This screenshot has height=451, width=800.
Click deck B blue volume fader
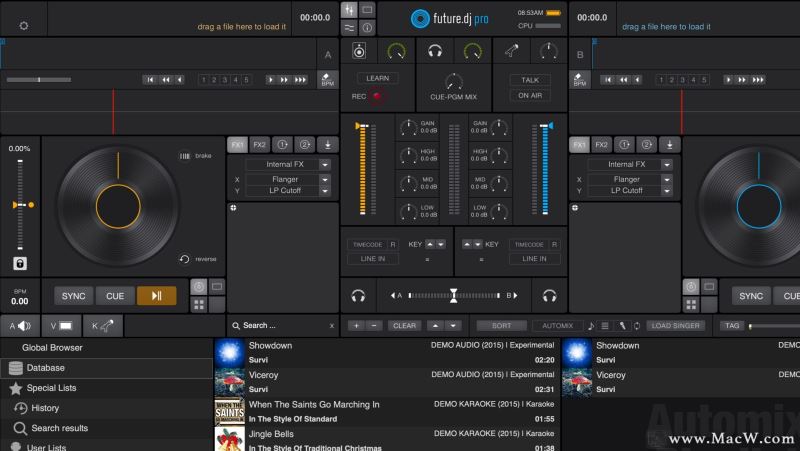(546, 126)
